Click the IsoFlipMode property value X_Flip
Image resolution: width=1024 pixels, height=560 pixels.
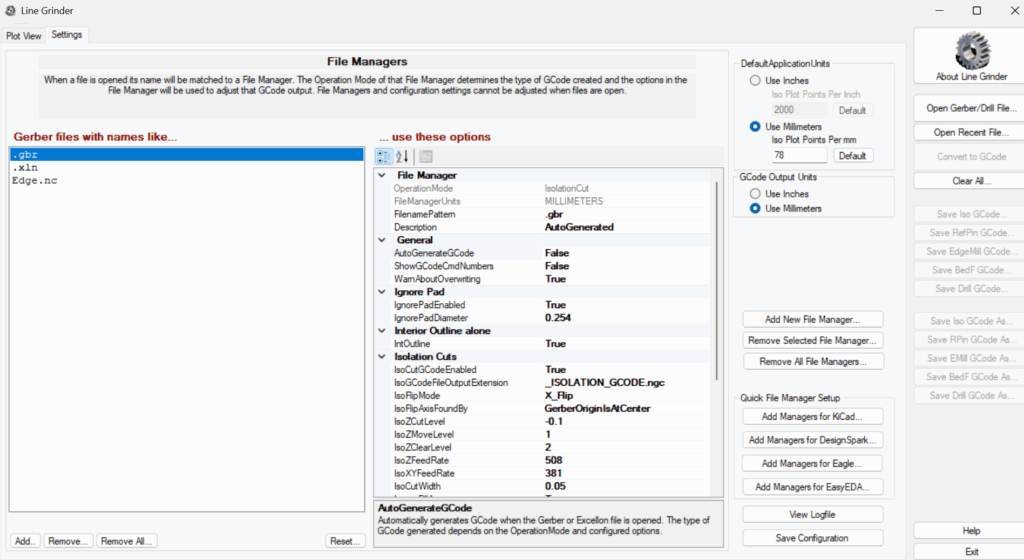coord(559,396)
